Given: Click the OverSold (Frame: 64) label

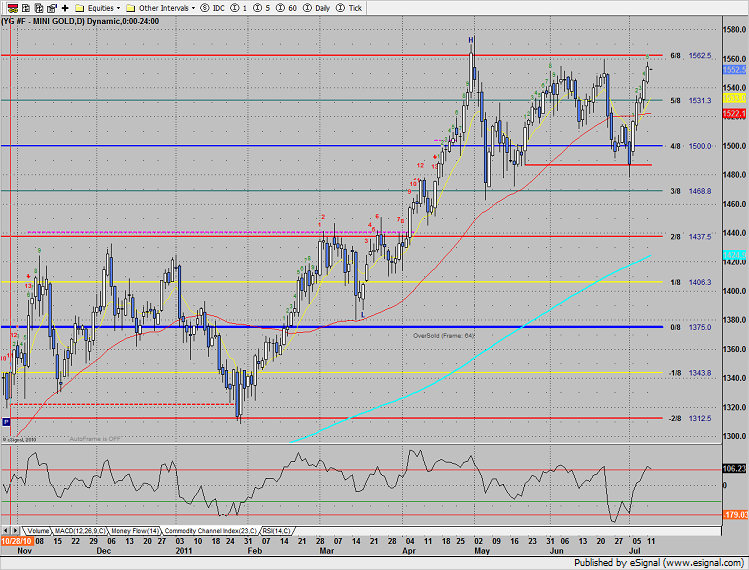Looking at the screenshot, I should [443, 336].
